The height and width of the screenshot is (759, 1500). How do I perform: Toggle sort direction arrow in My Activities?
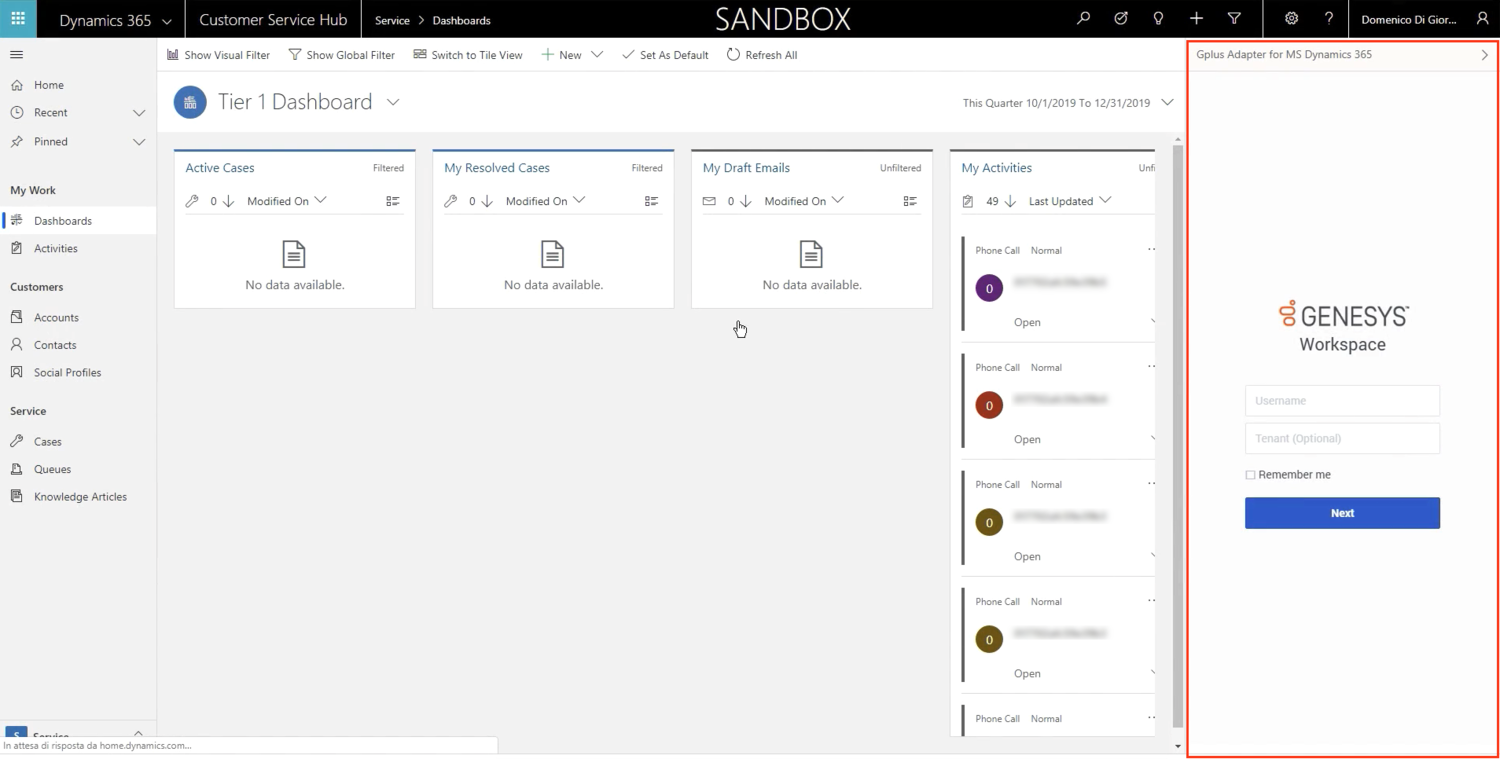[1010, 201]
